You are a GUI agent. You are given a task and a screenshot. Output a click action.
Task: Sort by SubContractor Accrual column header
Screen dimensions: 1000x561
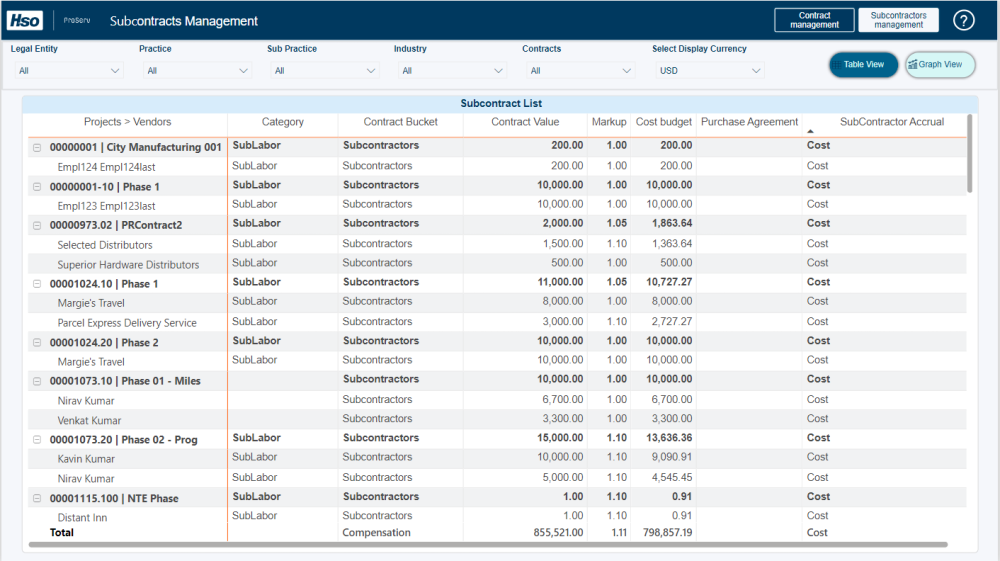[891, 122]
